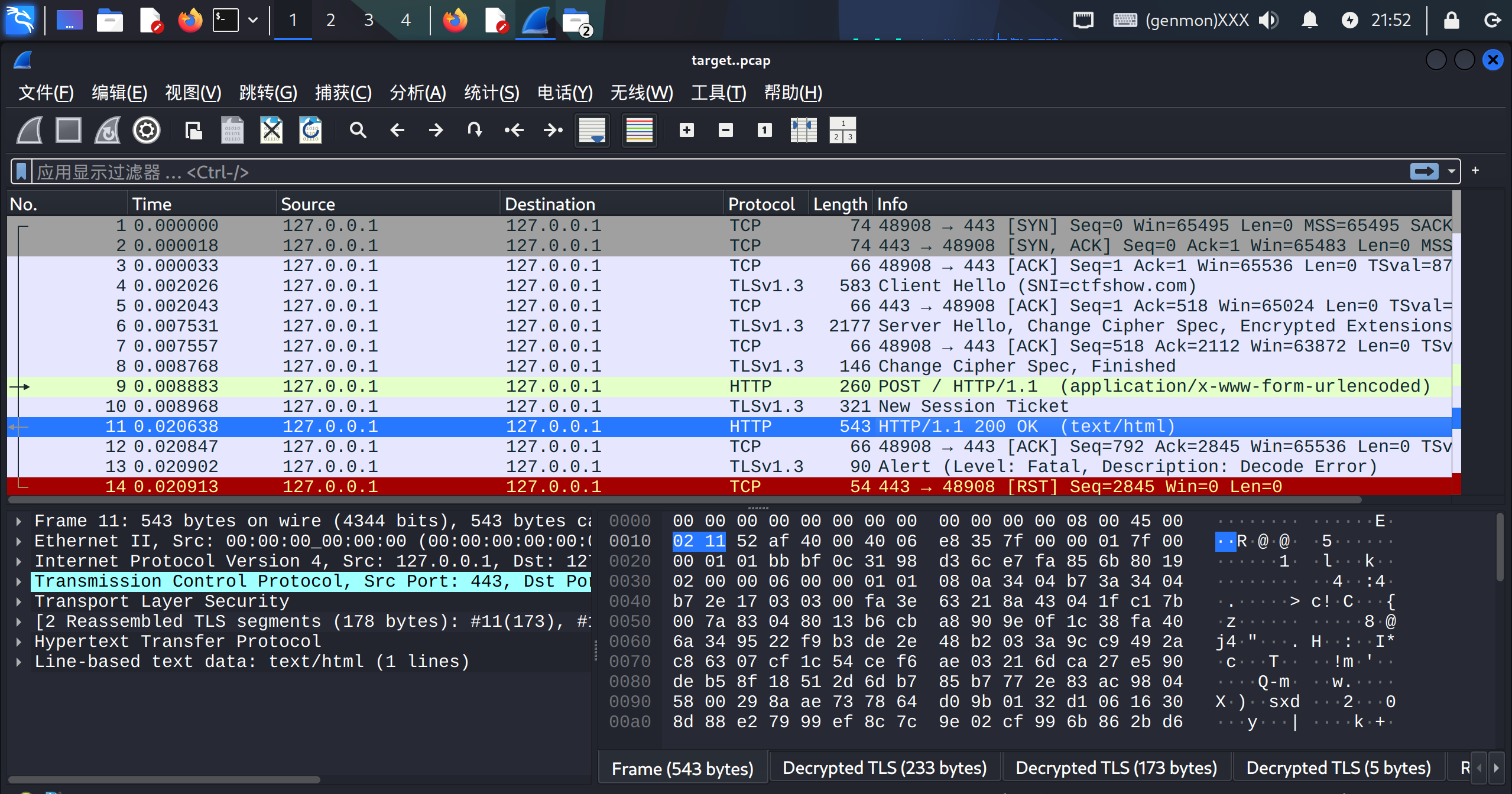Click in the display filter input field
Viewport: 1512px width, 794px height.
(709, 172)
